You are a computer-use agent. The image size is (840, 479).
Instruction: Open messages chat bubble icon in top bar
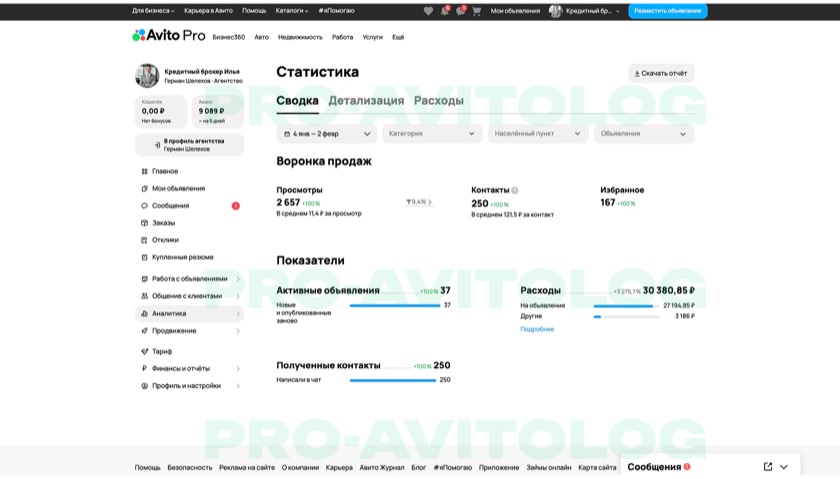tap(461, 11)
